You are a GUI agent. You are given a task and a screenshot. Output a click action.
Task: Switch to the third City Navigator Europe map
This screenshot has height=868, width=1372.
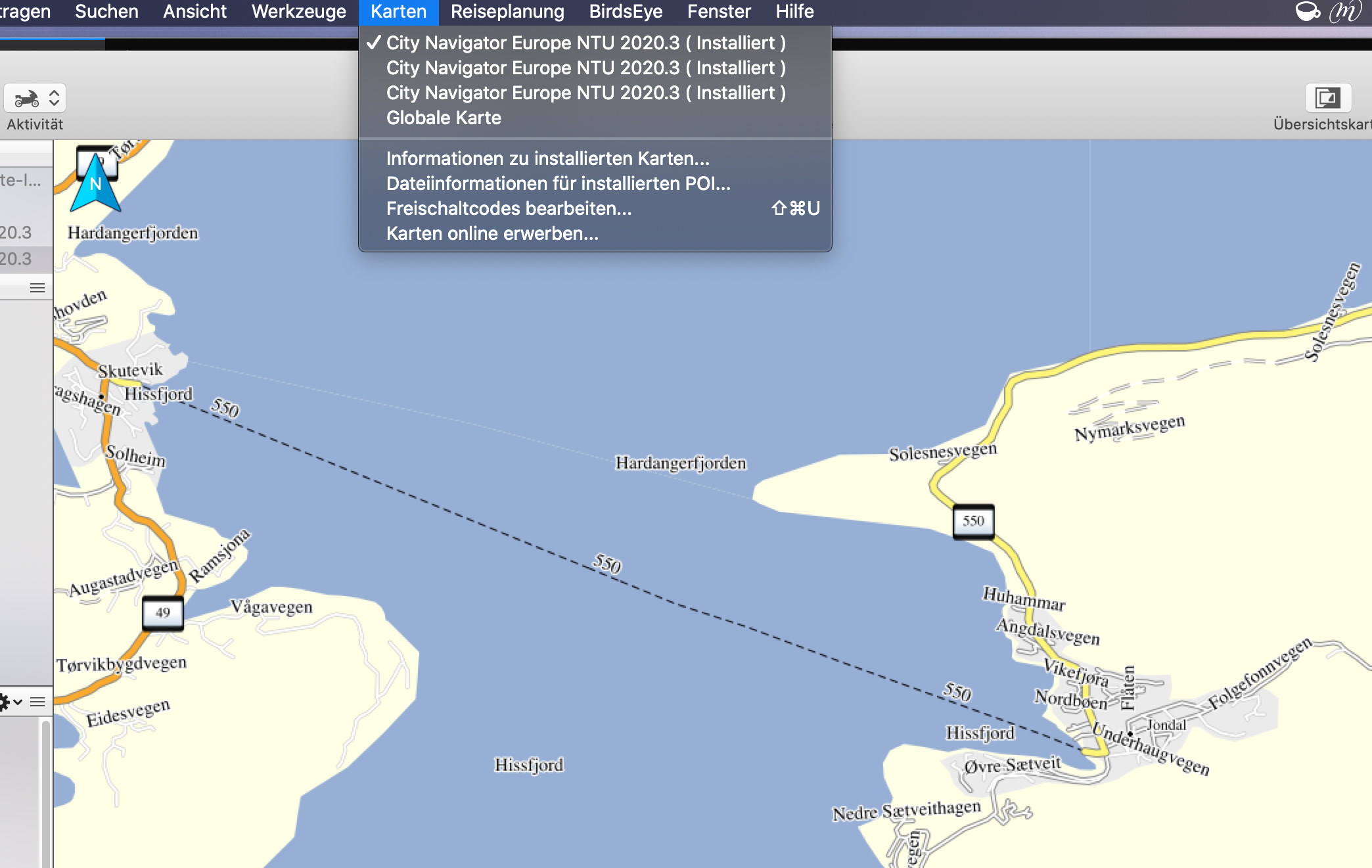point(585,93)
